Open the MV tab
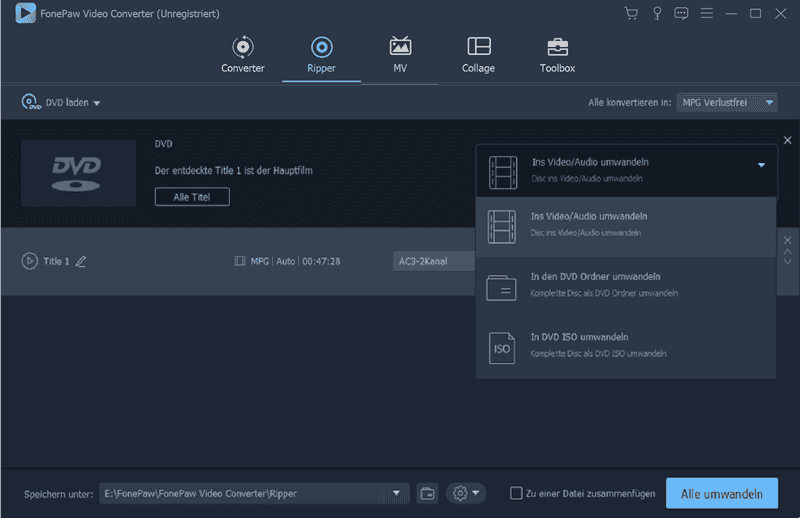The height and width of the screenshot is (518, 800). 400,55
